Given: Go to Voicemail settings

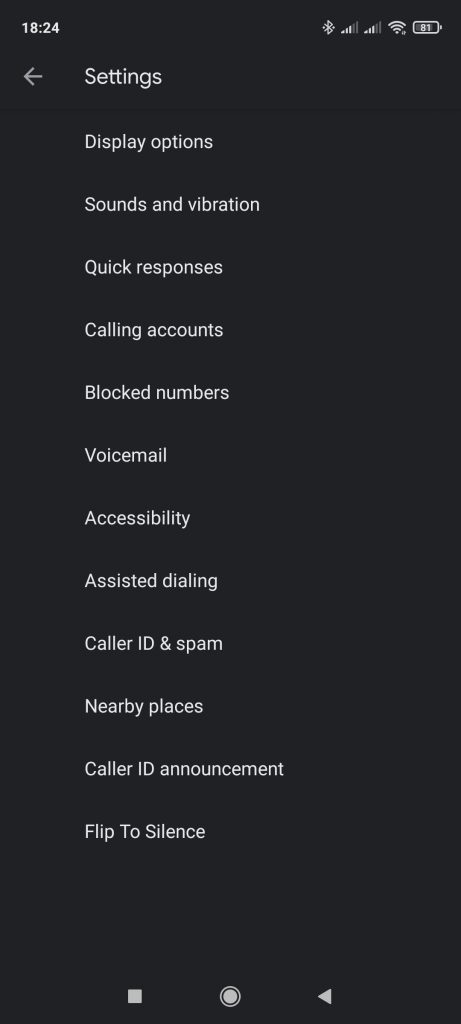Looking at the screenshot, I should pos(230,455).
